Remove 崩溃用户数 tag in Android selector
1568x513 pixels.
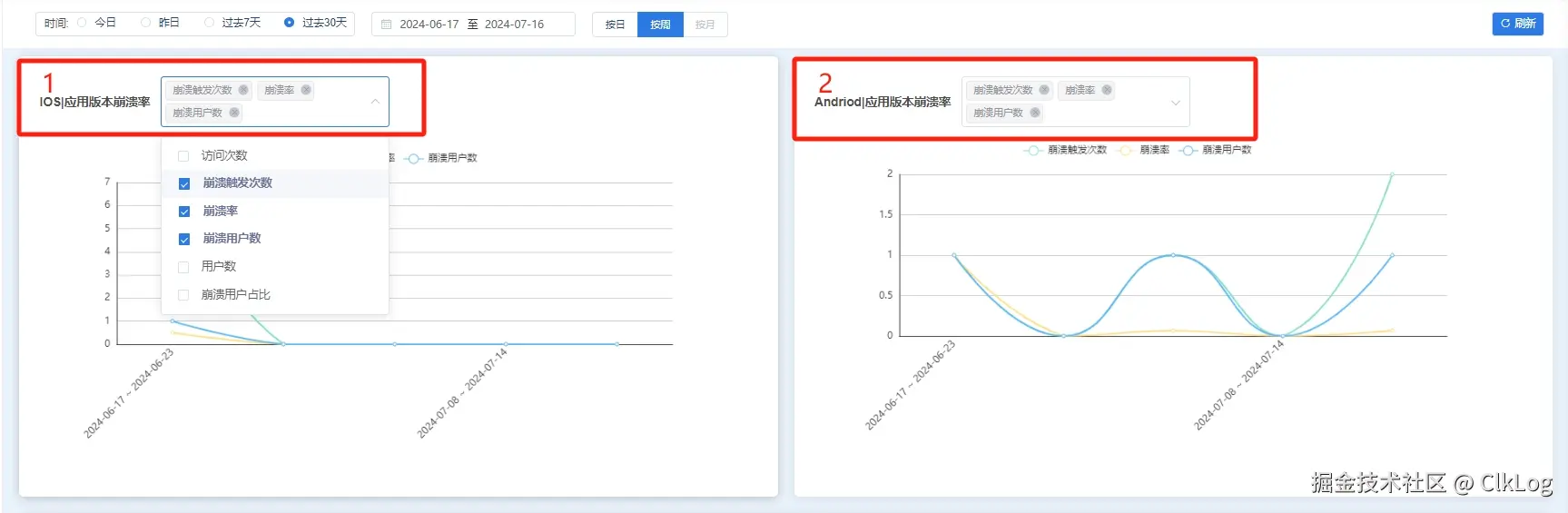1035,113
